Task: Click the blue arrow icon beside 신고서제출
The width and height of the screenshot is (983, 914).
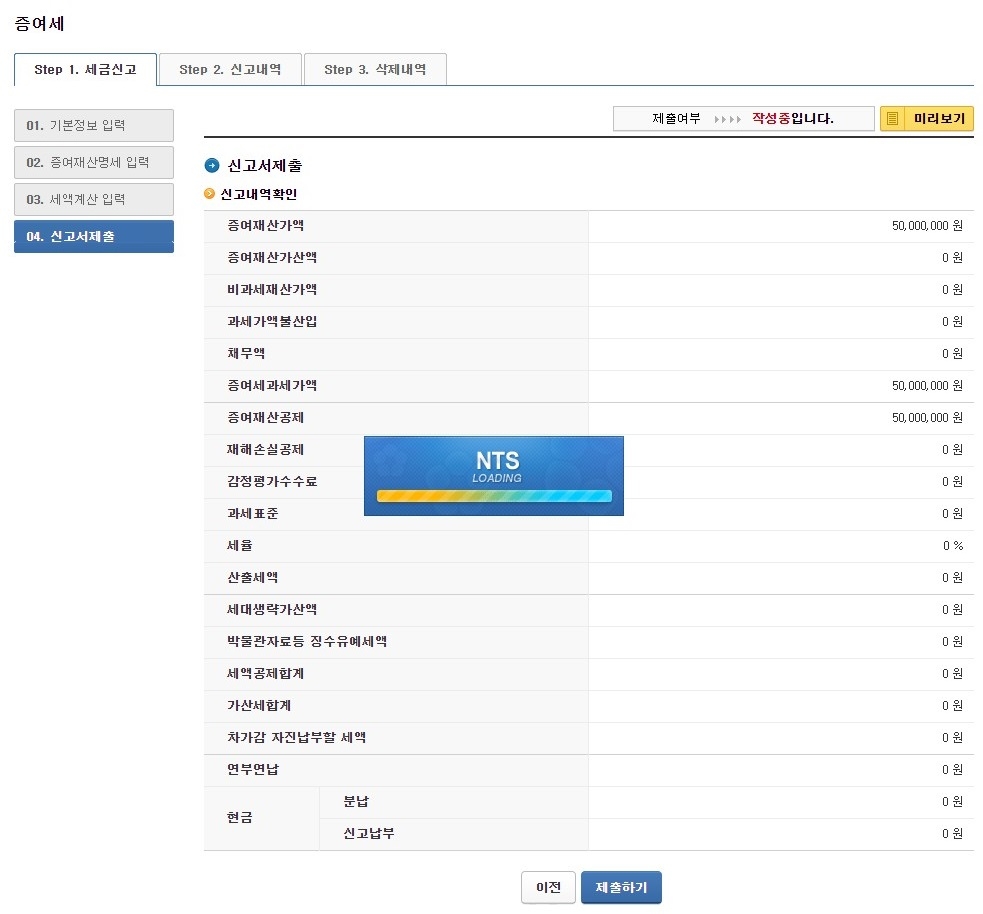Action: pyautogui.click(x=212, y=165)
